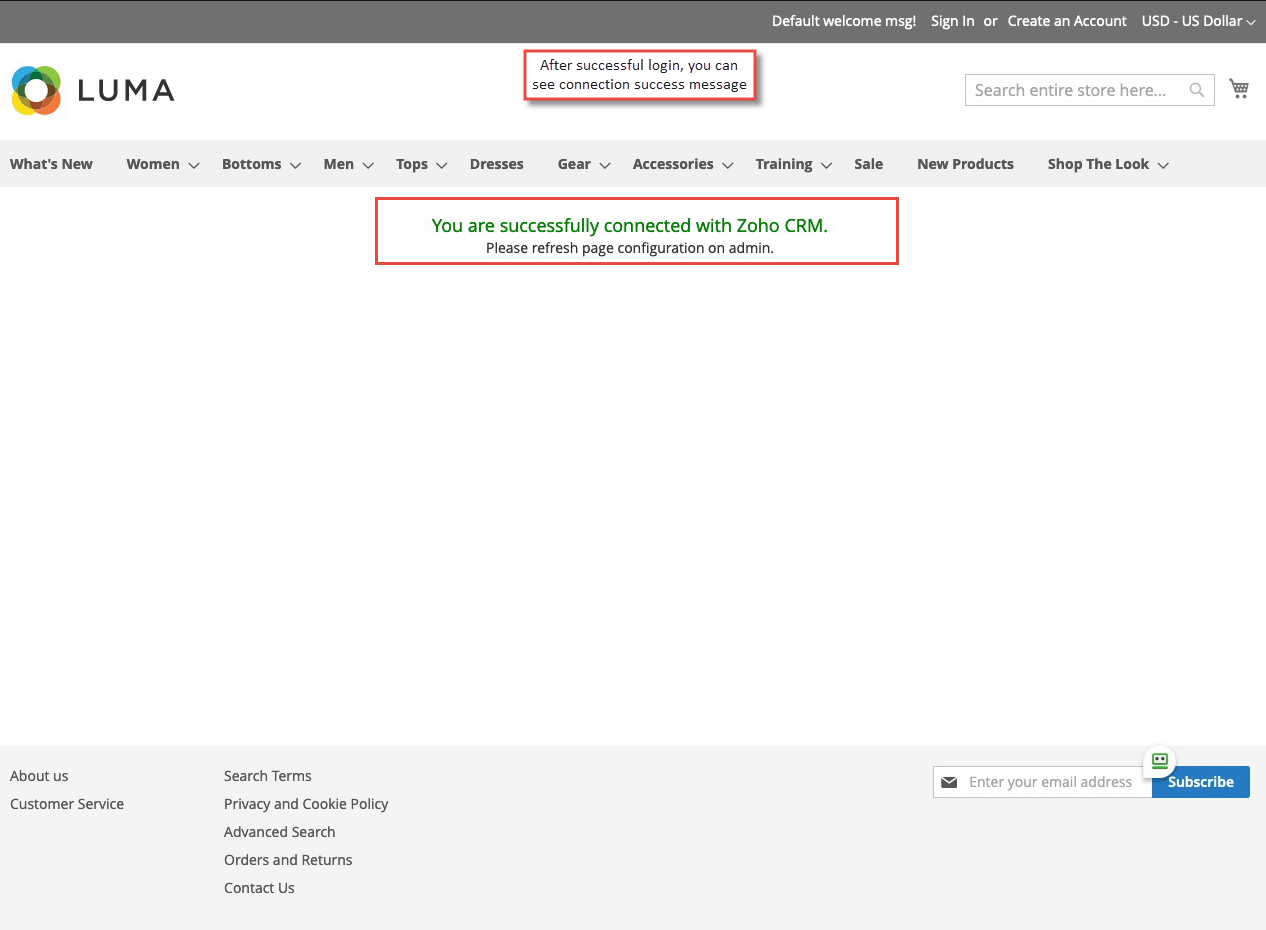1266x930 pixels.
Task: Open Privacy and Cookie Policy link
Action: pos(306,804)
